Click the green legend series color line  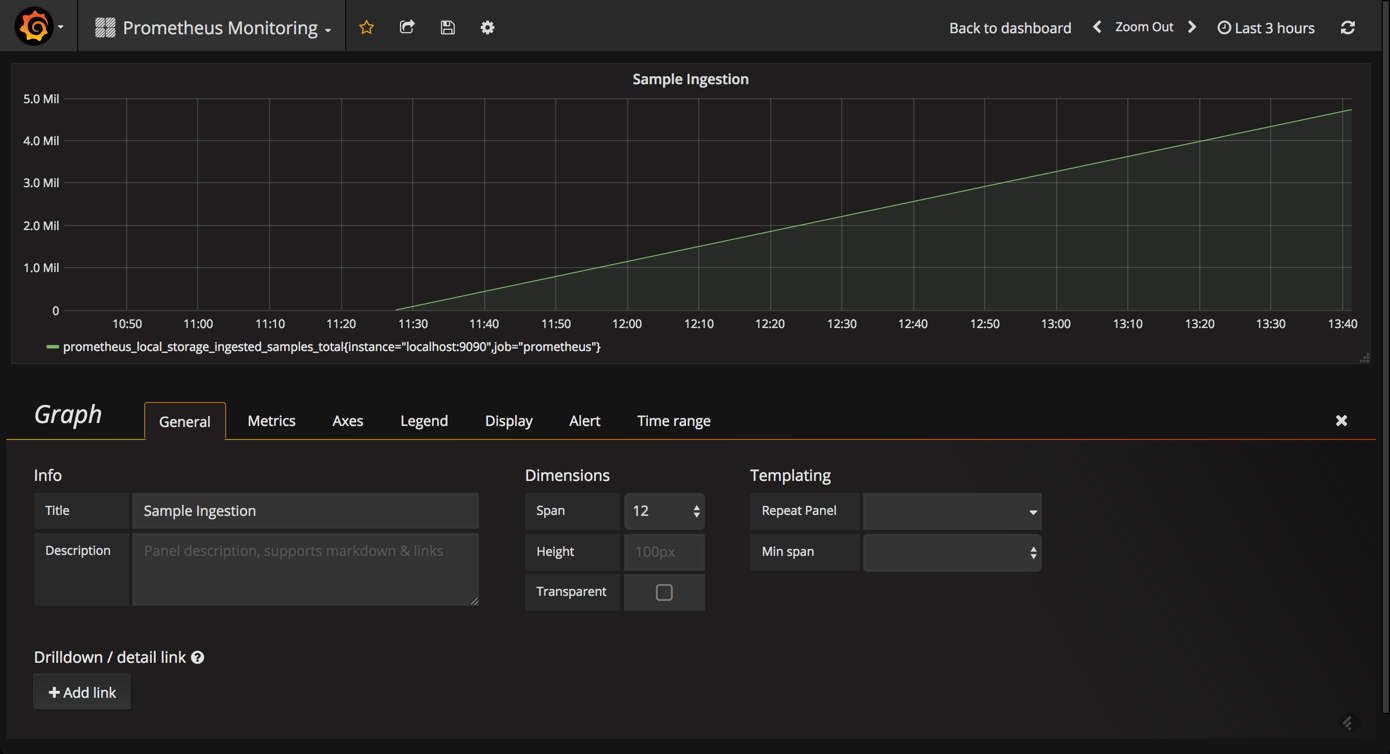[52, 347]
